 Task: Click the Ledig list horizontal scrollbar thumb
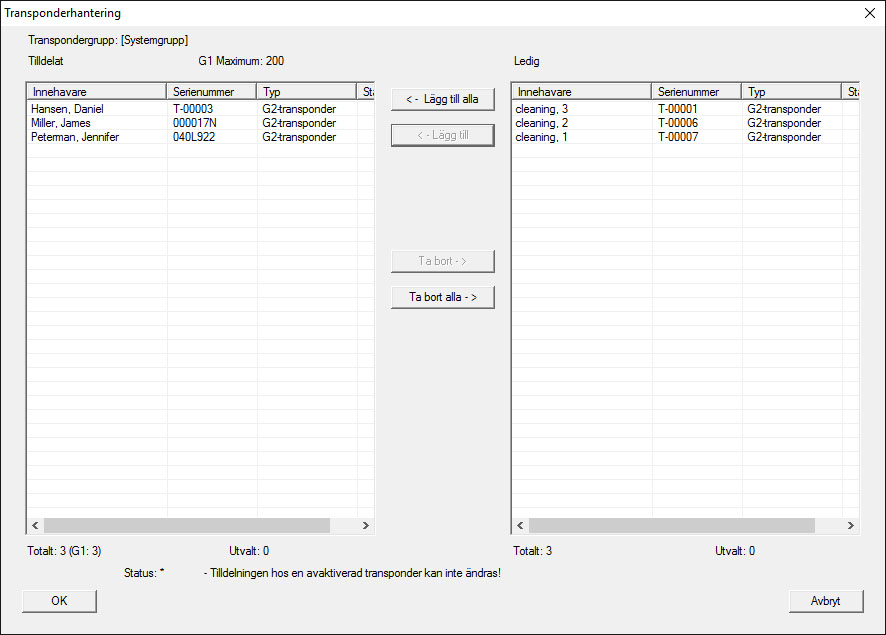tap(671, 525)
